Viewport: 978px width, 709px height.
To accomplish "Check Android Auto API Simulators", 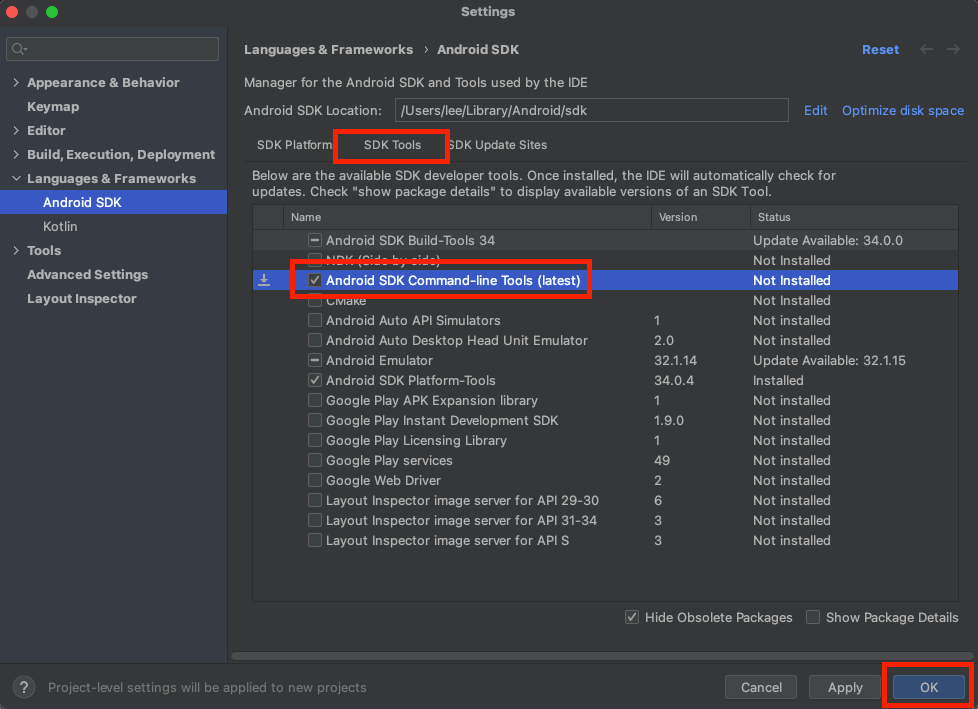I will coord(315,320).
